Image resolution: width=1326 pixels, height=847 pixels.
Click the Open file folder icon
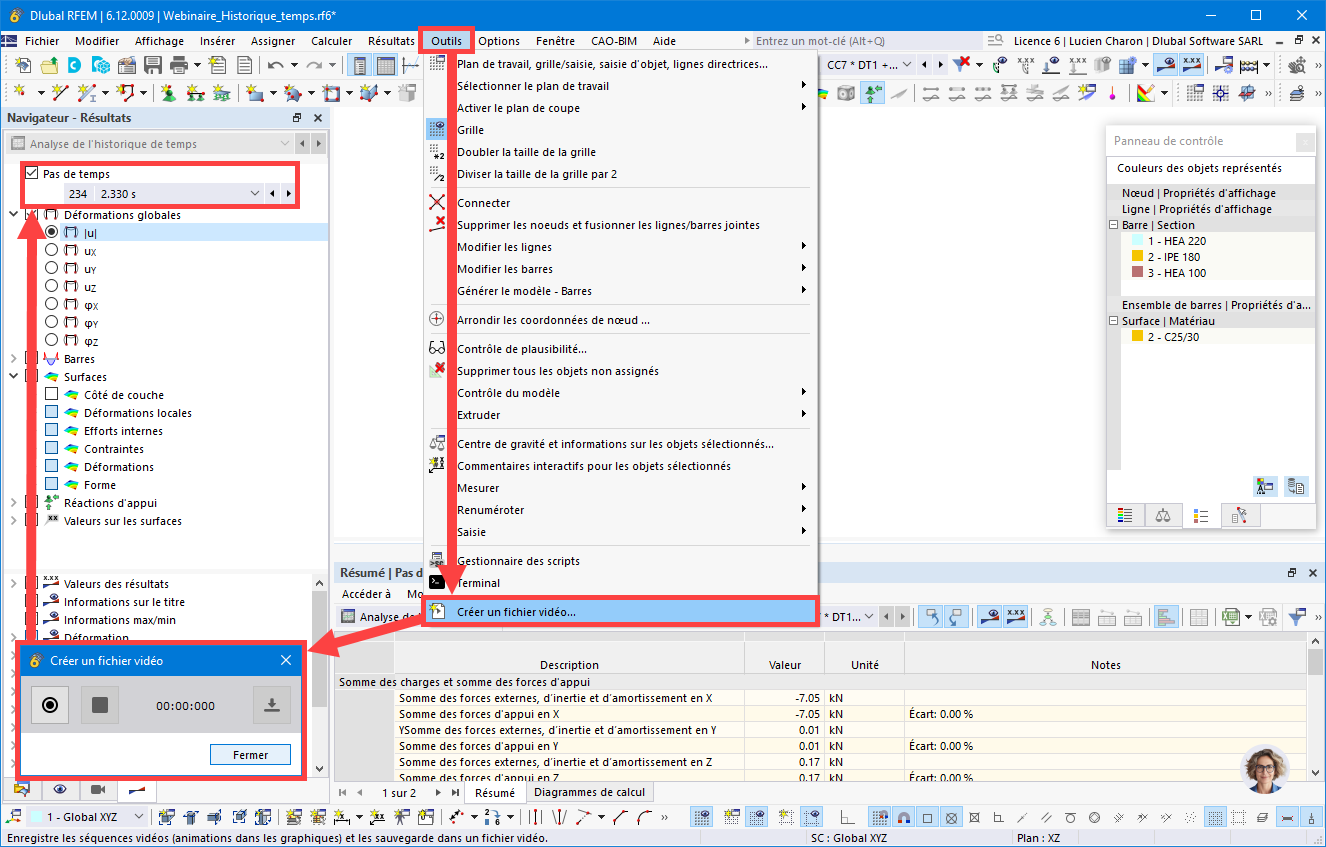coord(49,65)
